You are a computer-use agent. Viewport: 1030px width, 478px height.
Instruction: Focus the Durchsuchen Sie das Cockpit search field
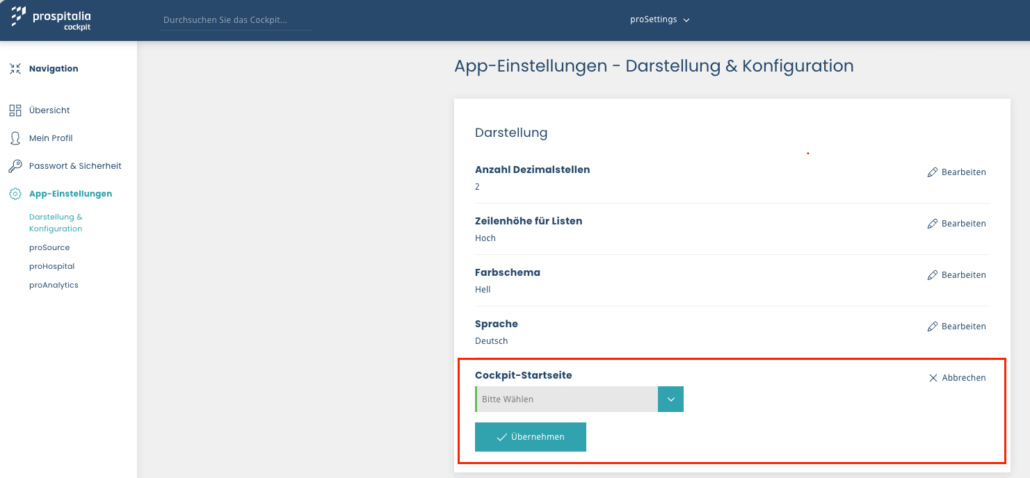(236, 20)
